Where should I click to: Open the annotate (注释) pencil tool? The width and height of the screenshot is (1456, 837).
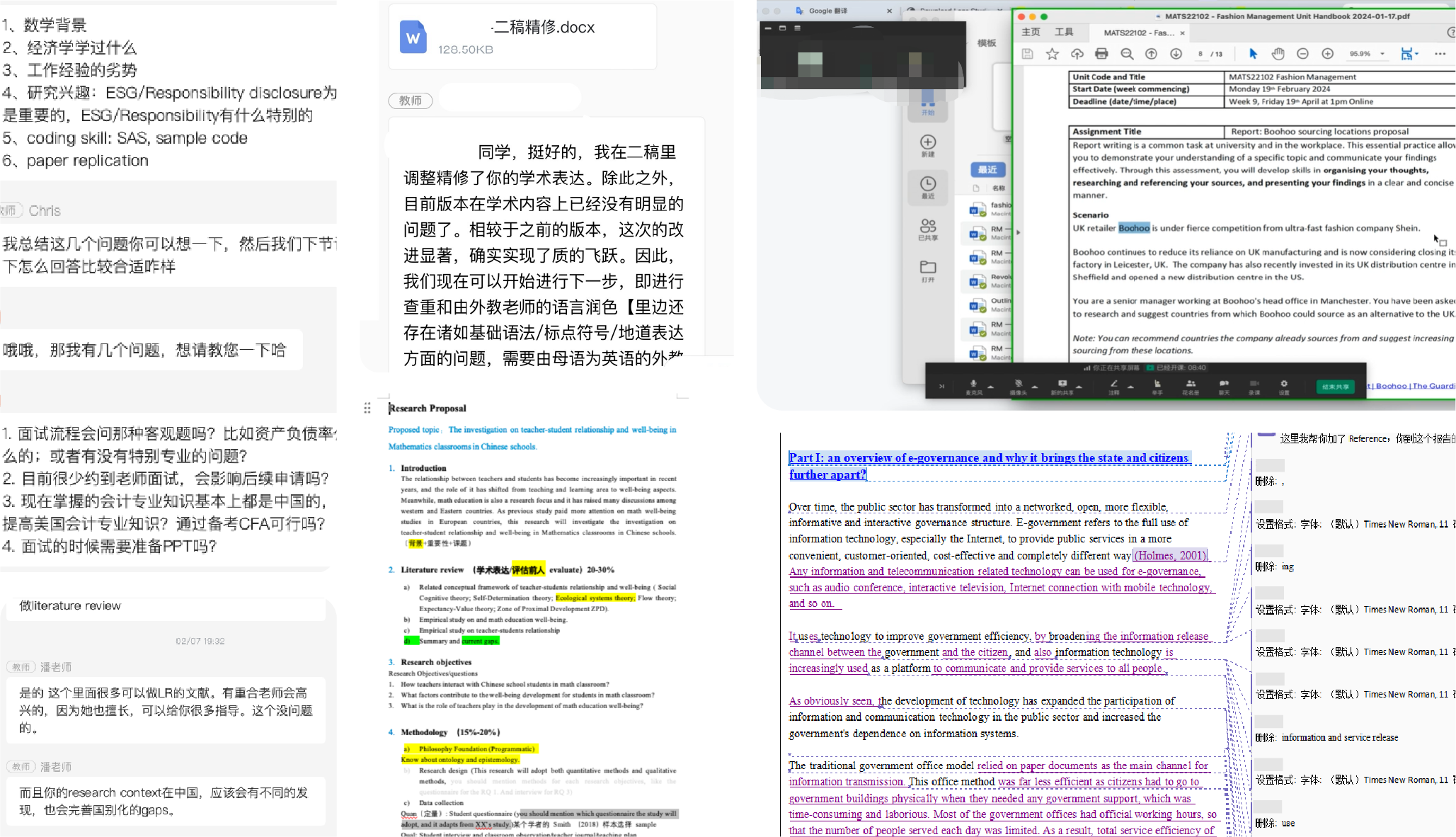(x=1113, y=385)
